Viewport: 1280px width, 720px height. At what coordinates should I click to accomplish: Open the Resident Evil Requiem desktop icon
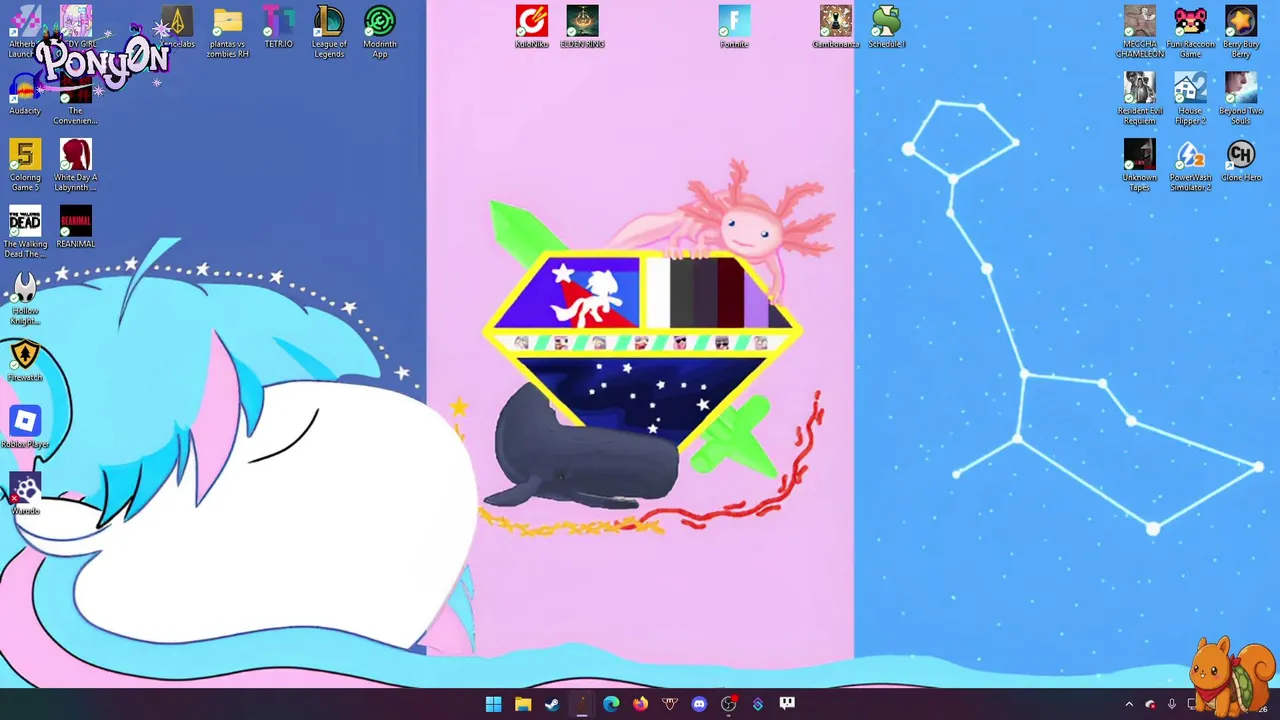click(x=1140, y=99)
